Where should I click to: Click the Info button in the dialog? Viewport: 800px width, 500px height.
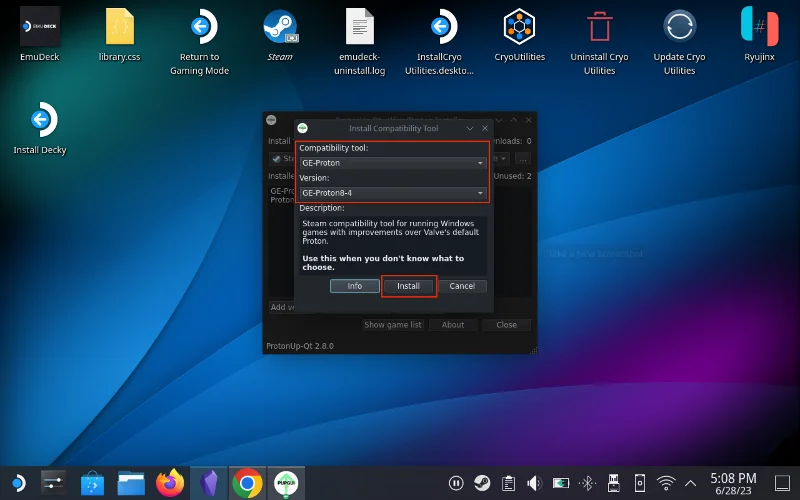(355, 286)
